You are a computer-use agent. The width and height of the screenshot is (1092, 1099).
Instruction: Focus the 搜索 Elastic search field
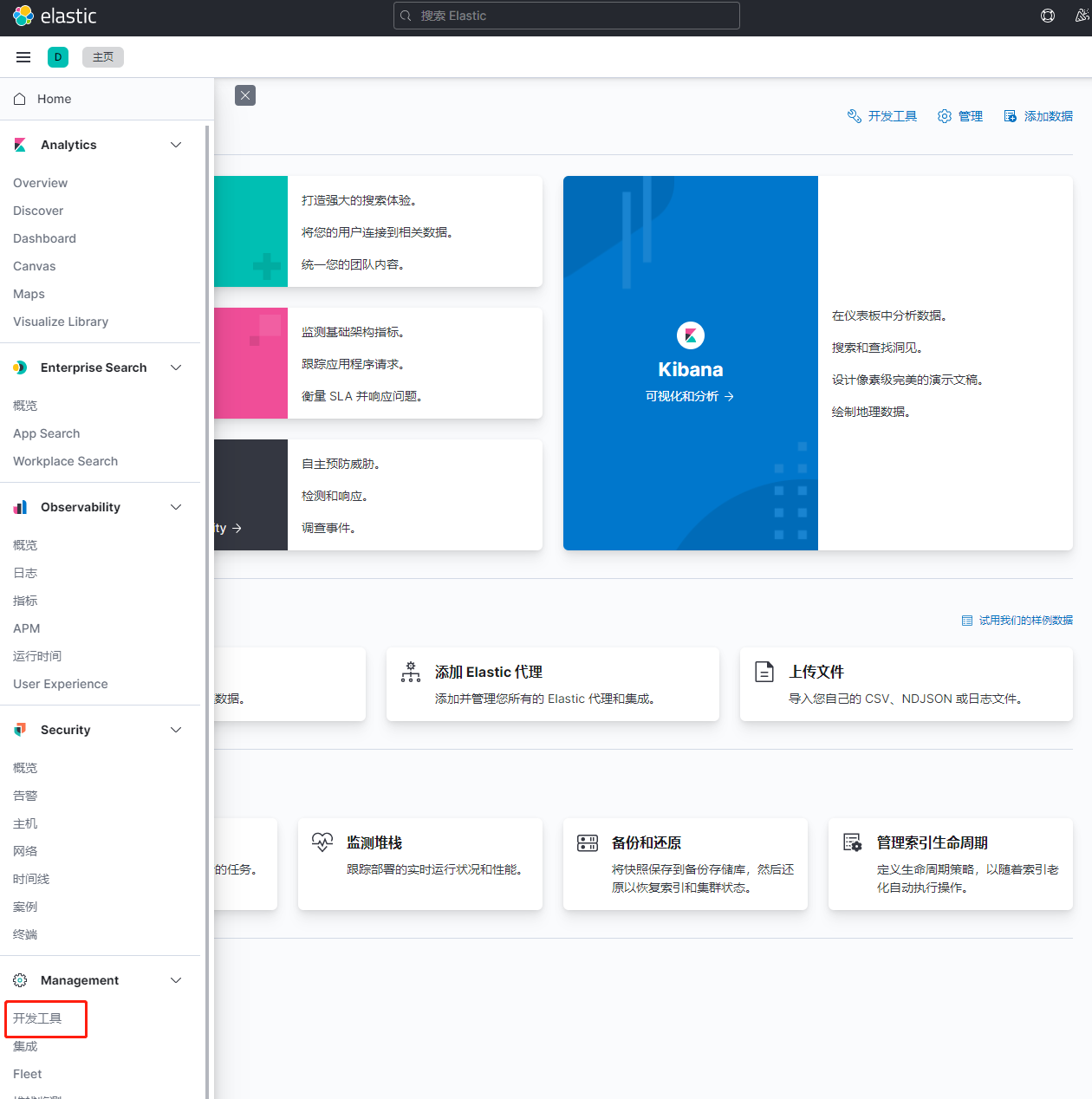tap(567, 16)
